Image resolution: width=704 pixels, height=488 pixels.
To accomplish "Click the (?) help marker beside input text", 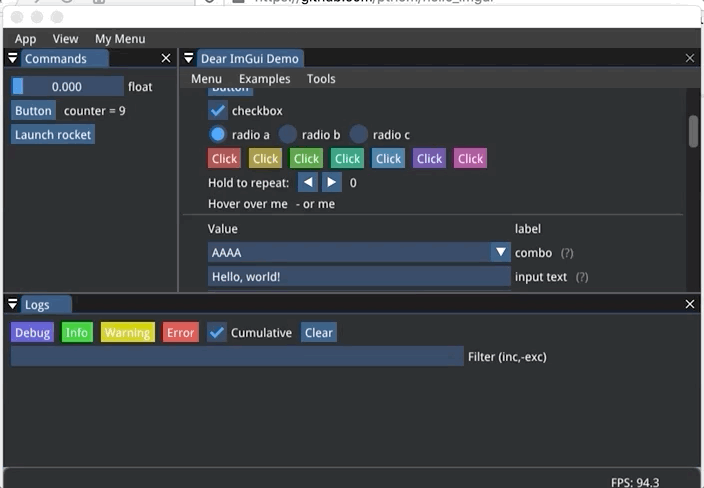I will coord(582,277).
